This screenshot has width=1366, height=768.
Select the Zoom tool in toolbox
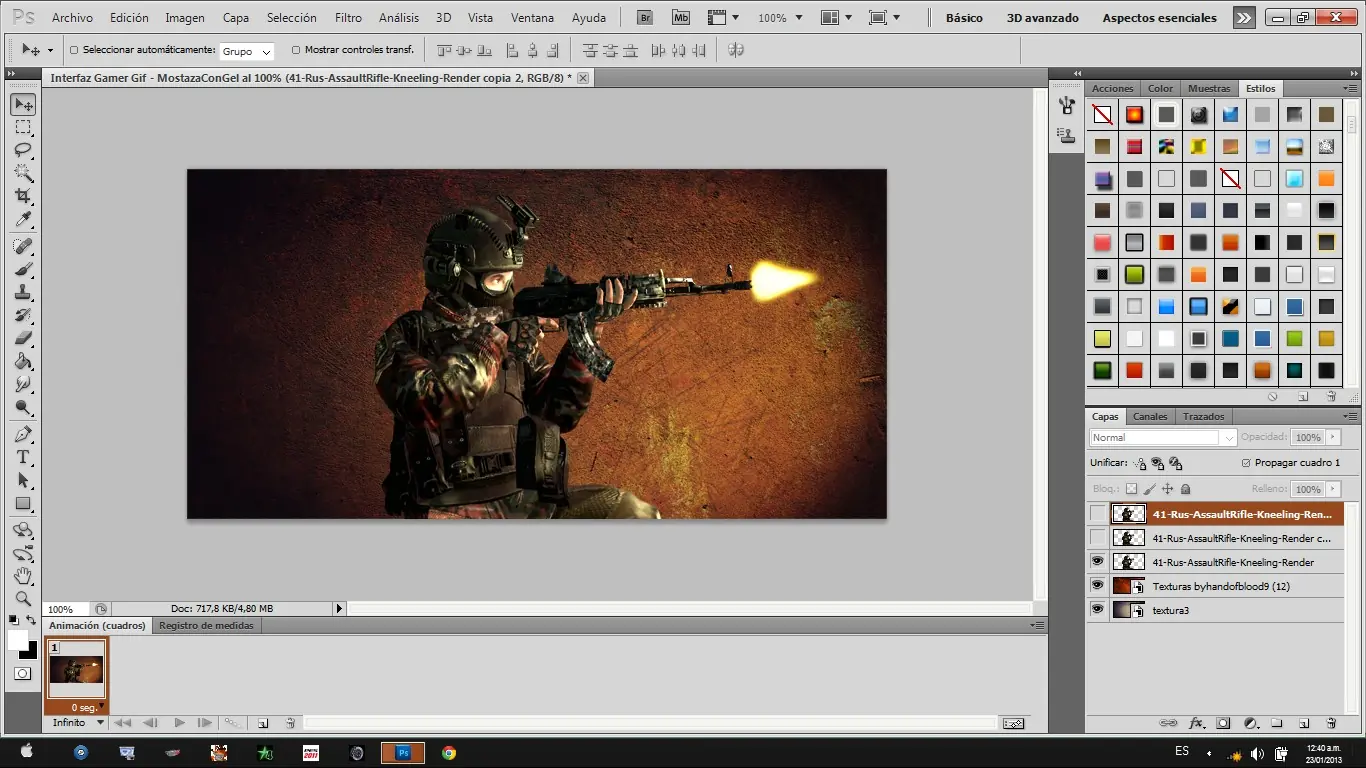tap(23, 599)
